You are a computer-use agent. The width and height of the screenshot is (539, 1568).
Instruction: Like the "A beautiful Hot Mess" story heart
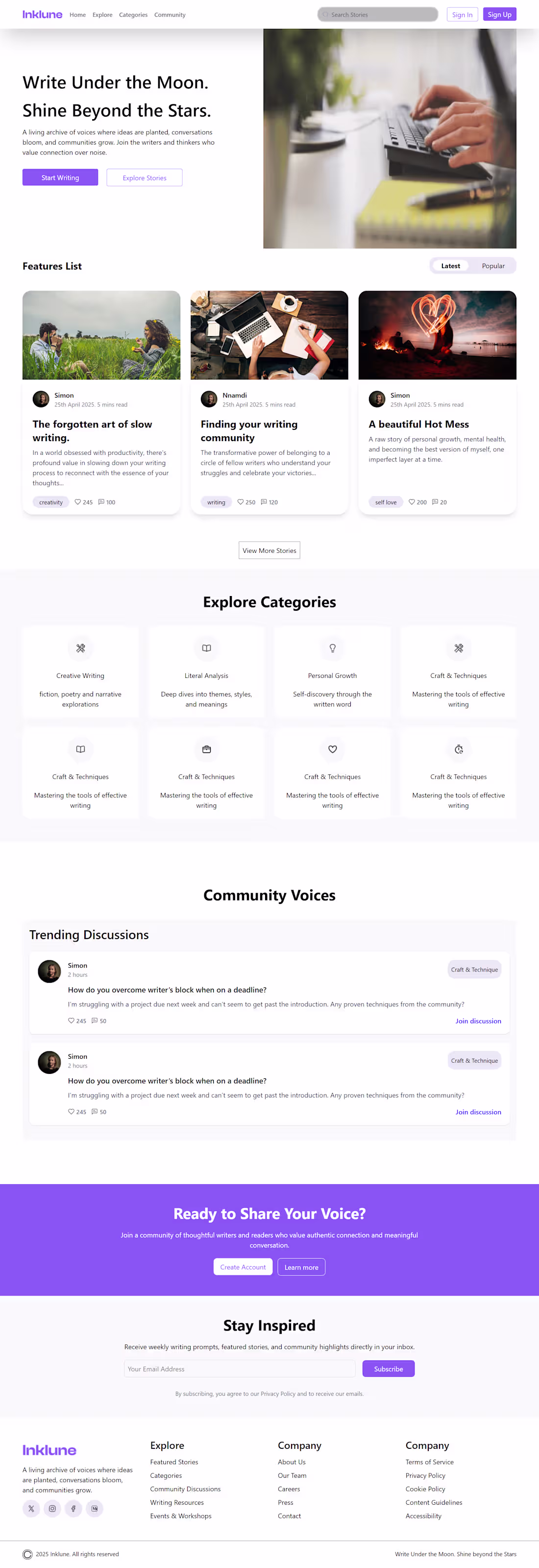[x=412, y=501]
